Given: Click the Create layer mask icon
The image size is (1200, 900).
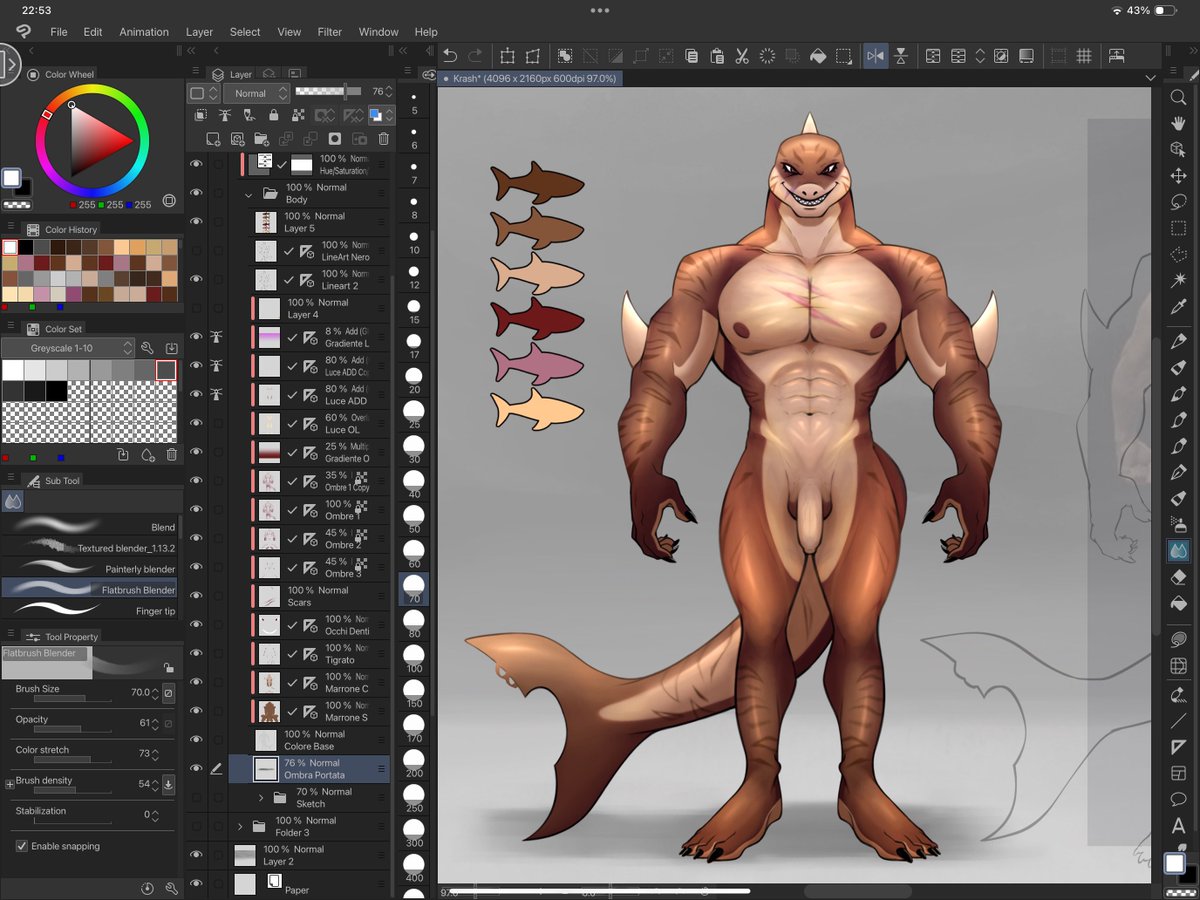Looking at the screenshot, I should pos(335,139).
